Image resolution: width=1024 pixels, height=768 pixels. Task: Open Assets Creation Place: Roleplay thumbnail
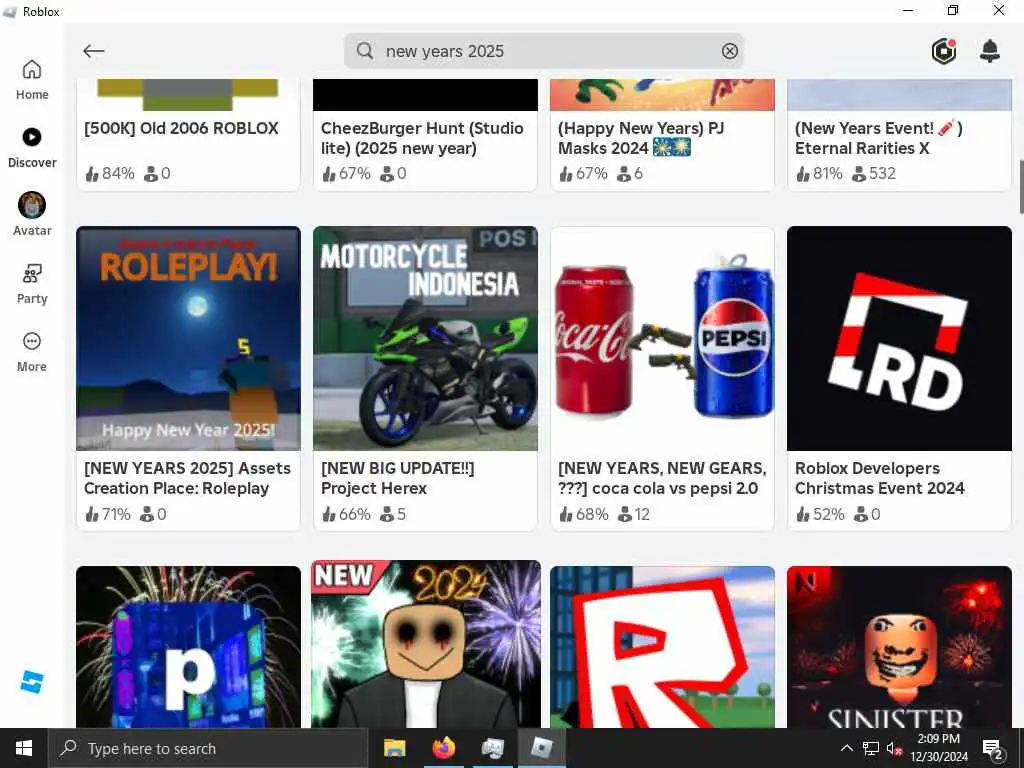[x=189, y=338]
